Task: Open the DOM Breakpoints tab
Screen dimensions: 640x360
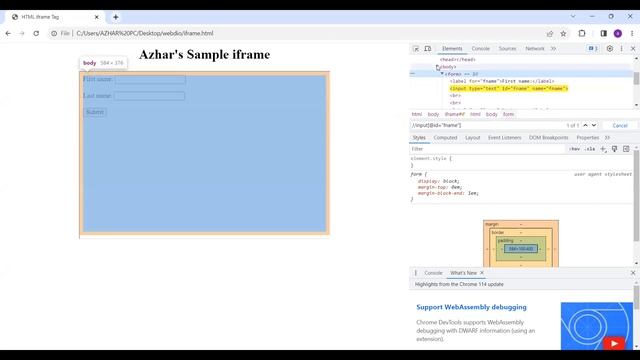Action: 549,138
